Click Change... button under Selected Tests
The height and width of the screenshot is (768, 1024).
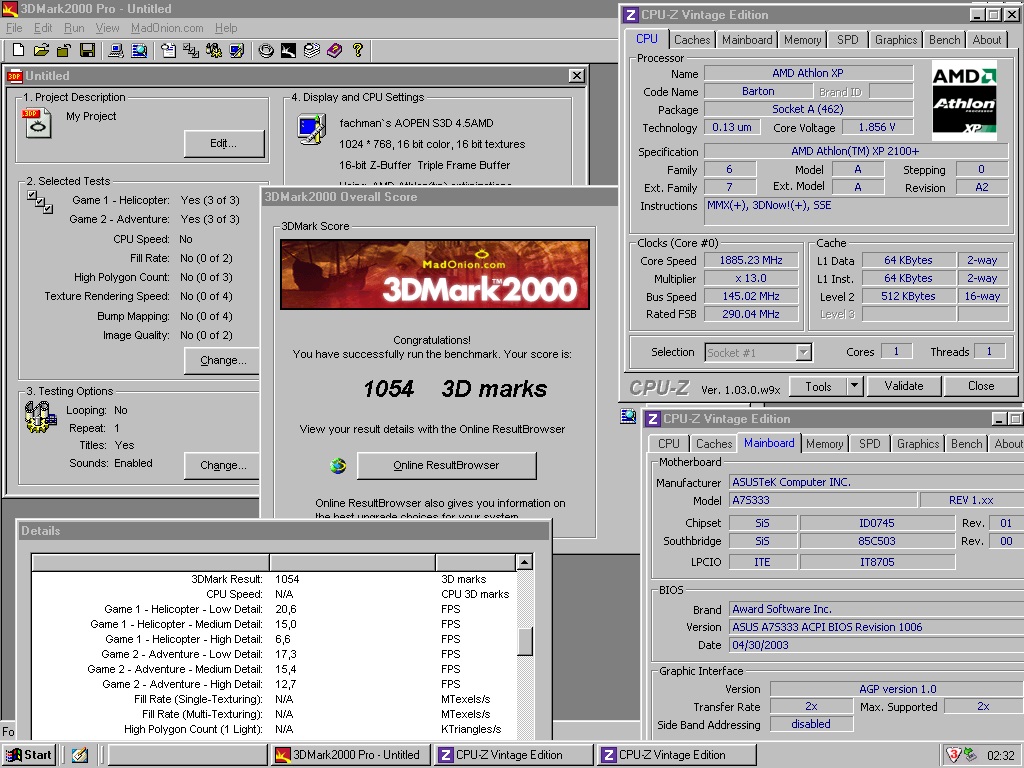pyautogui.click(x=223, y=360)
